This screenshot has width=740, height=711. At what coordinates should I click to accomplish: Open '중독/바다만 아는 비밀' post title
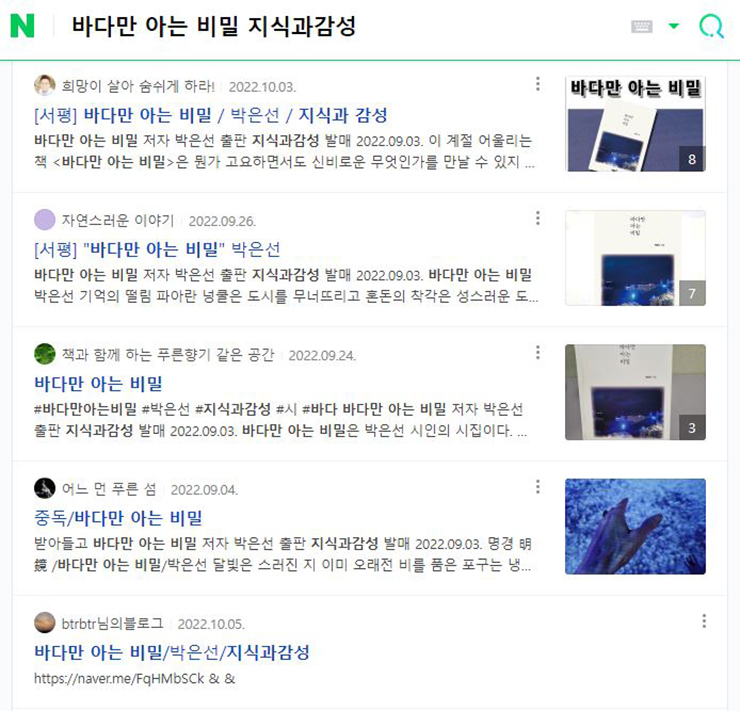coord(118,518)
